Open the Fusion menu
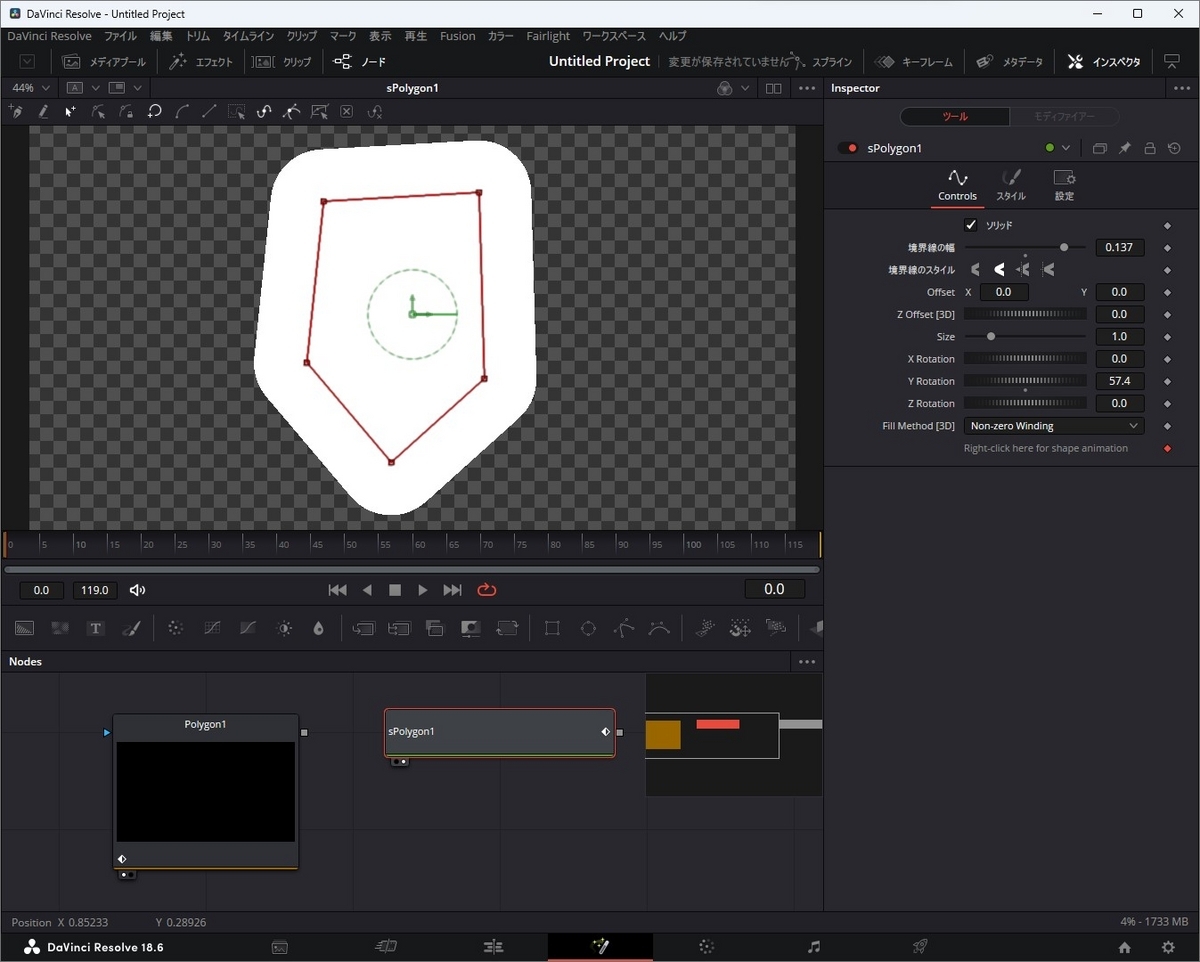The image size is (1200, 962). [458, 36]
